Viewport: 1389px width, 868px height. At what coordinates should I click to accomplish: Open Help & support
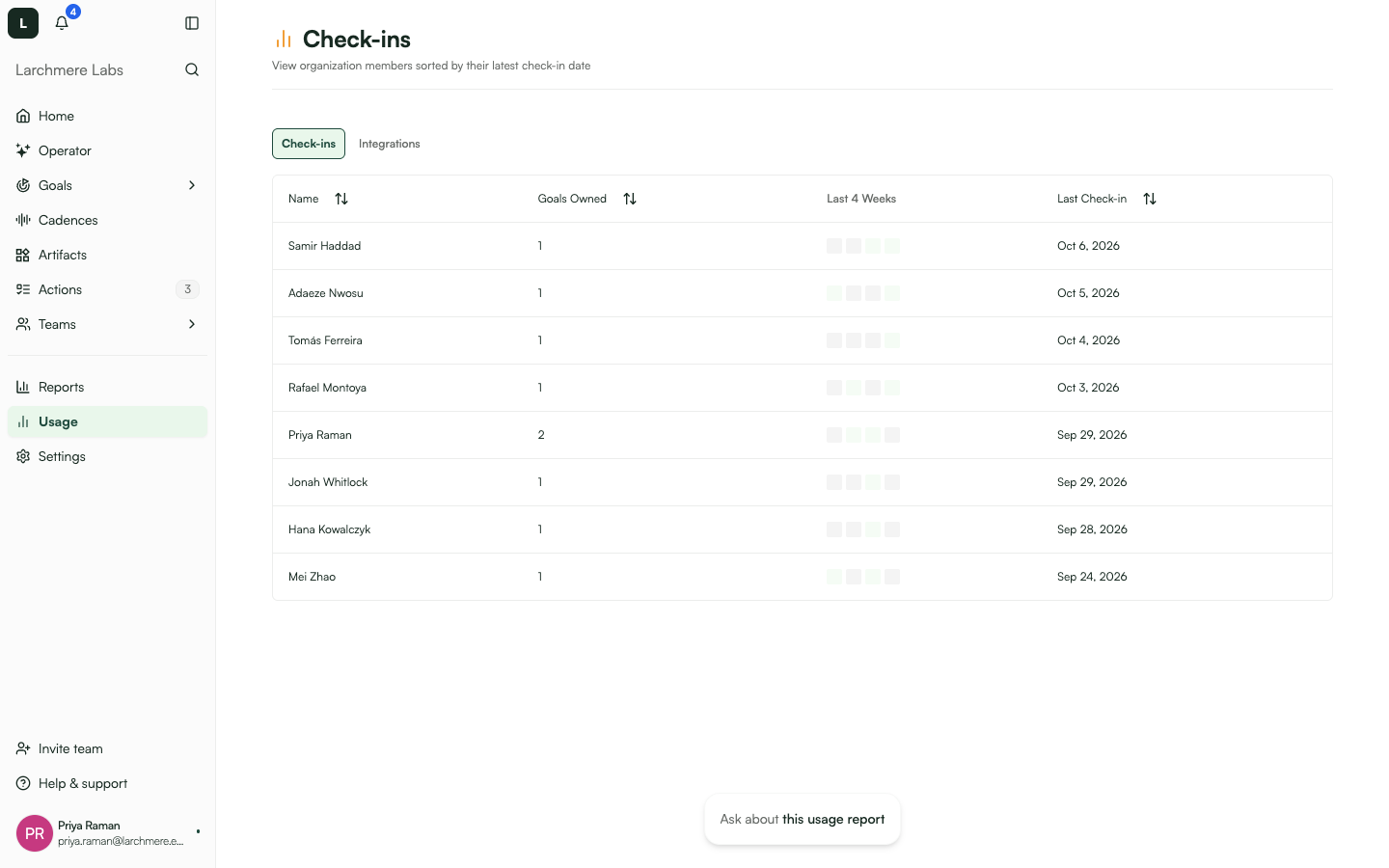pos(107,783)
